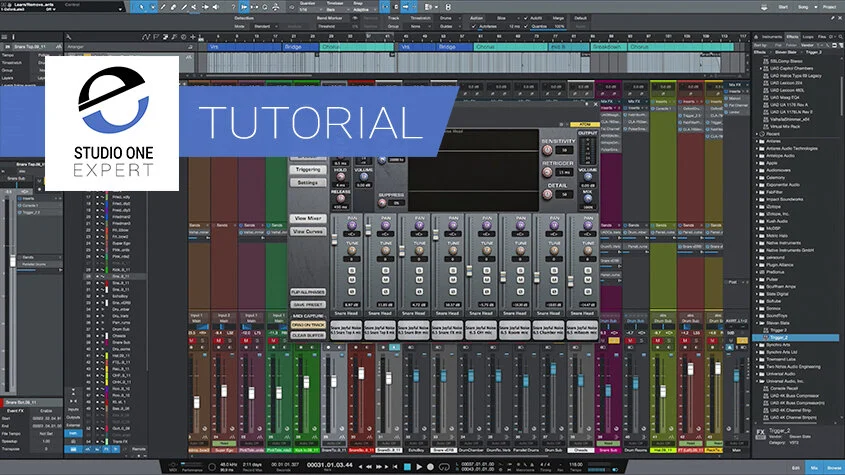Select the Paint pencil tool
845x475 pixels.
coord(184,7)
